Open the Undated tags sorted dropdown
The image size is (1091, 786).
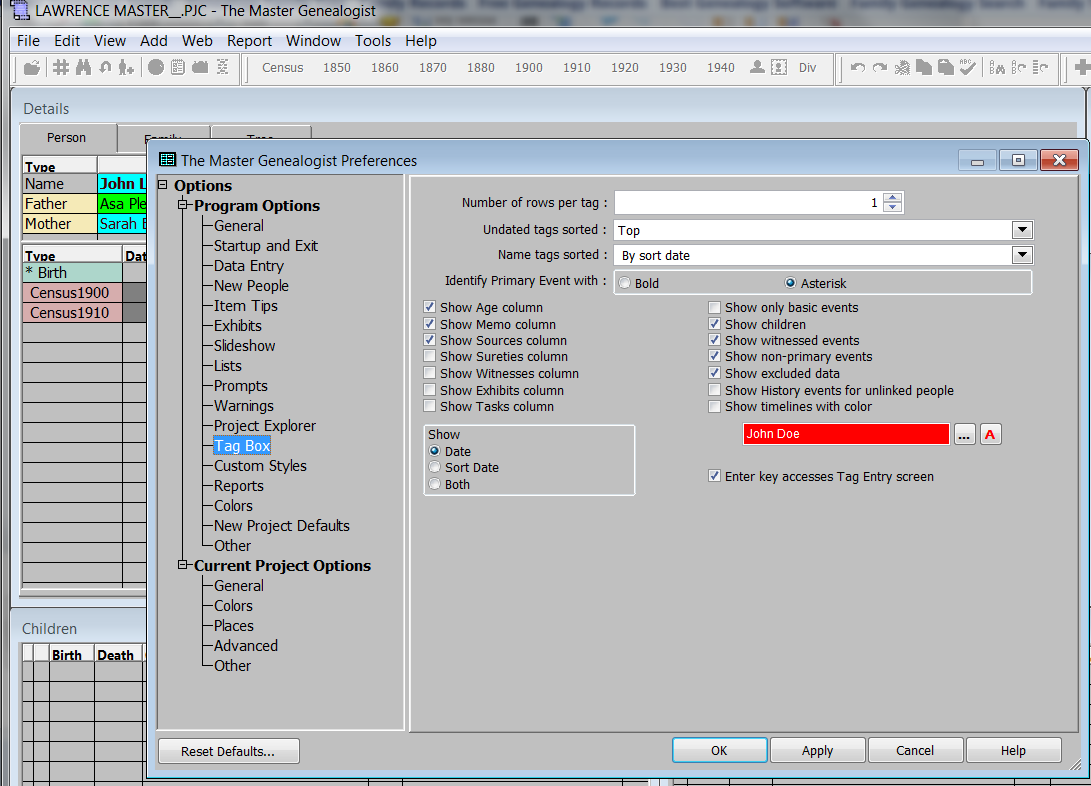pyautogui.click(x=1021, y=230)
